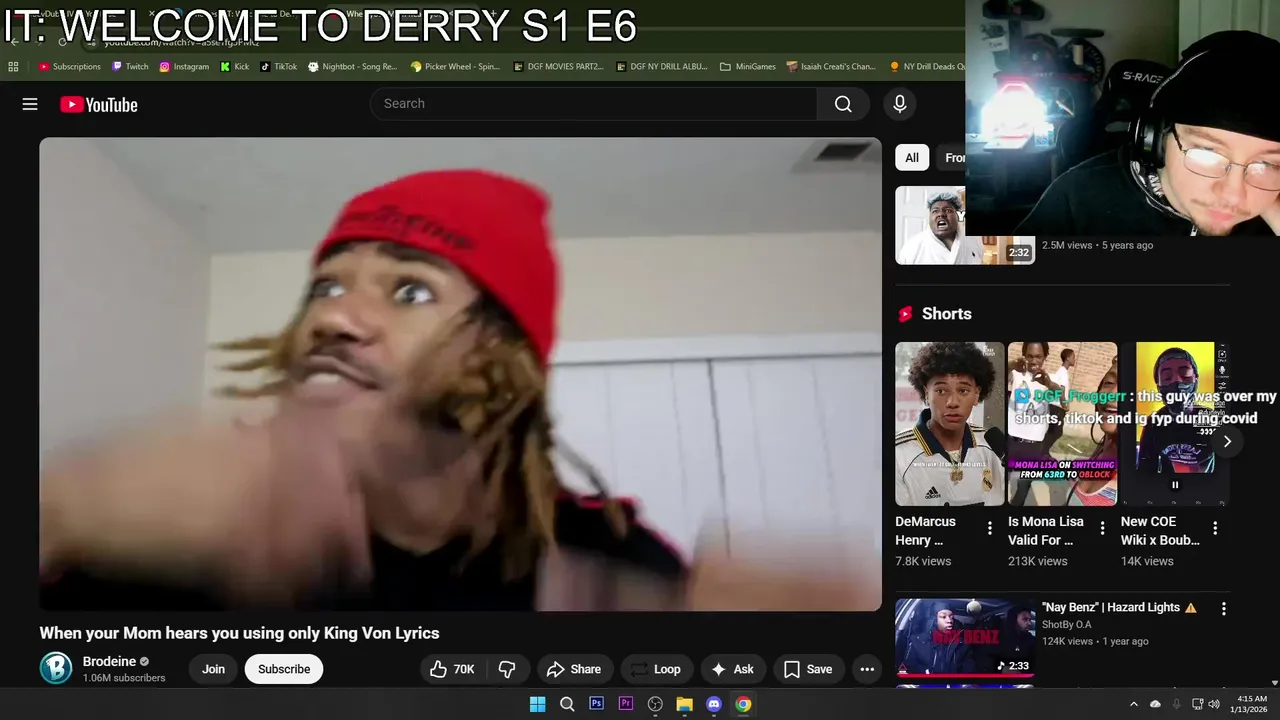Open the DGF MOVIES PART2 bookmark
This screenshot has width=1280, height=720.
[558, 67]
